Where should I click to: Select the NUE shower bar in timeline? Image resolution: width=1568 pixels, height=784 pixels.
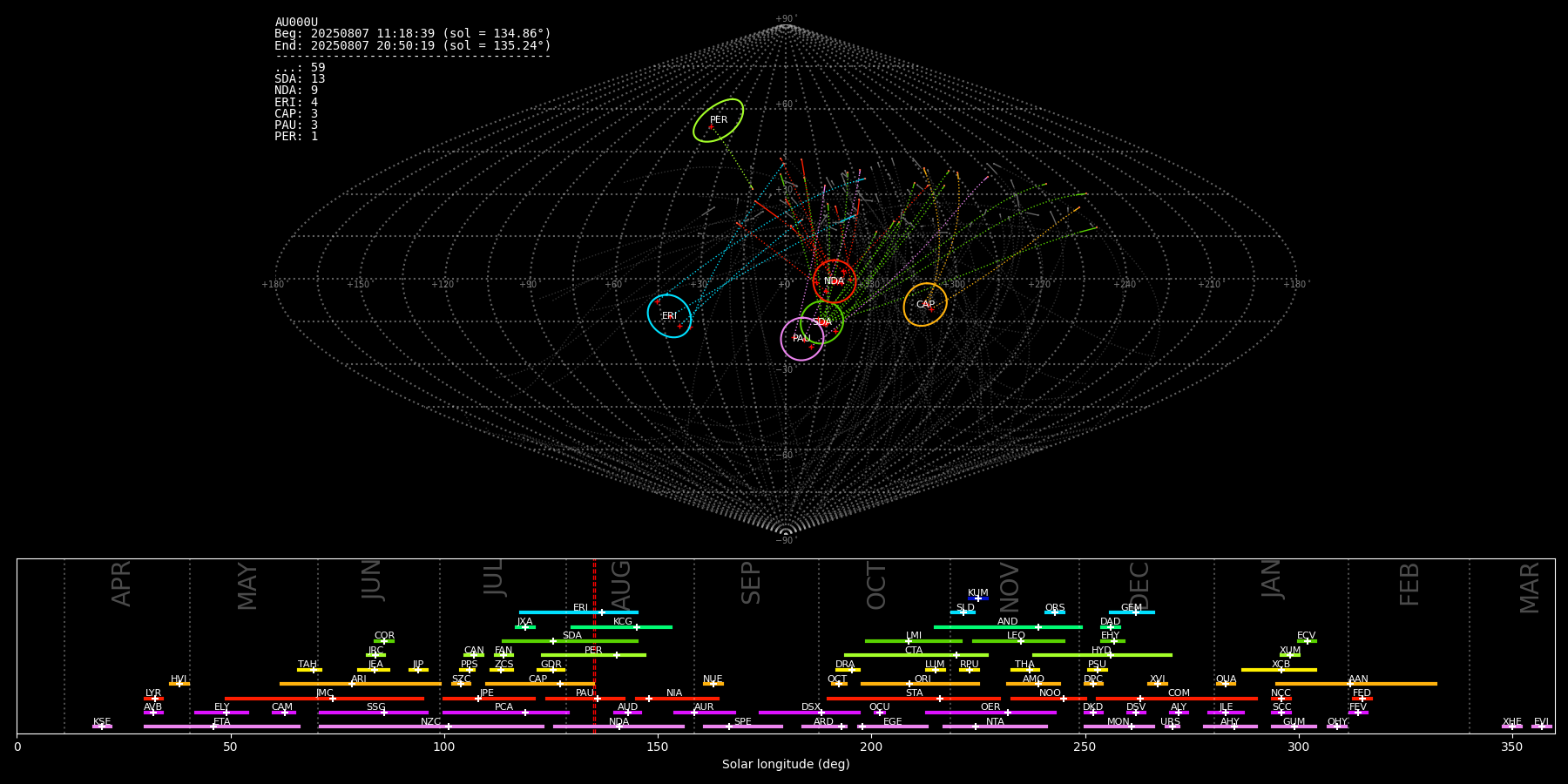point(713,684)
